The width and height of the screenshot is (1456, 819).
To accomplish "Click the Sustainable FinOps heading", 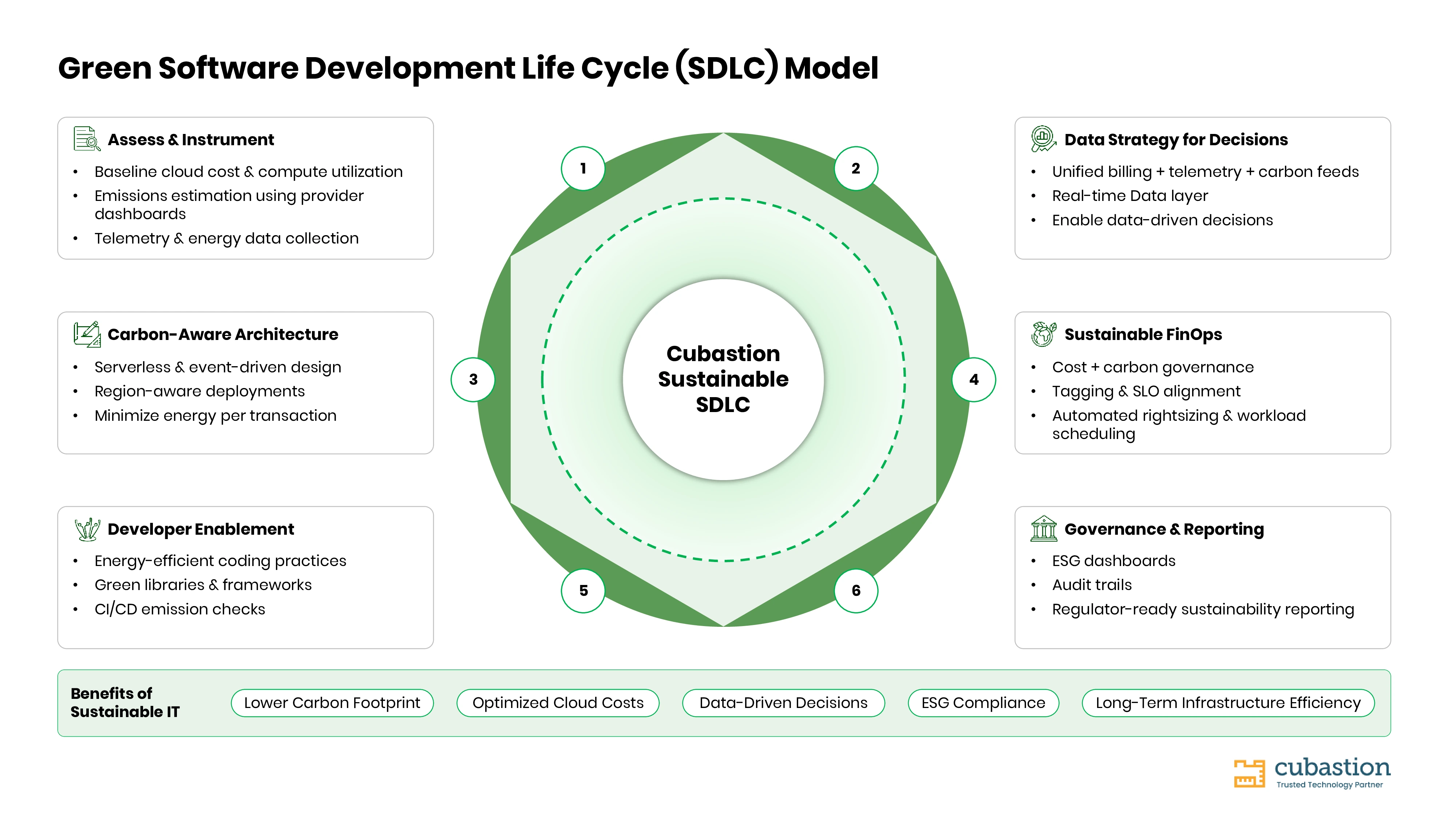I will (1143, 335).
